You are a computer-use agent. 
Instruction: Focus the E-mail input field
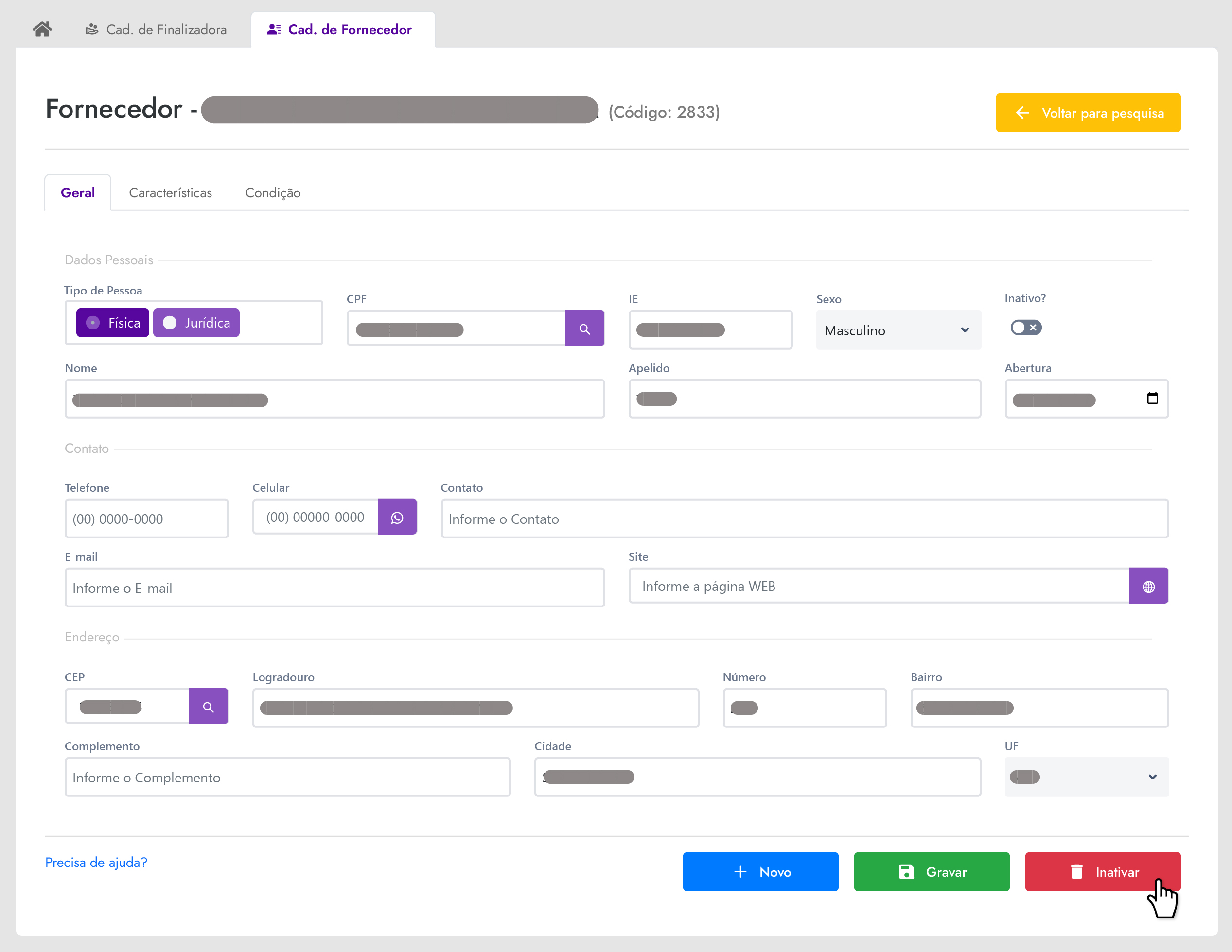pyautogui.click(x=334, y=588)
